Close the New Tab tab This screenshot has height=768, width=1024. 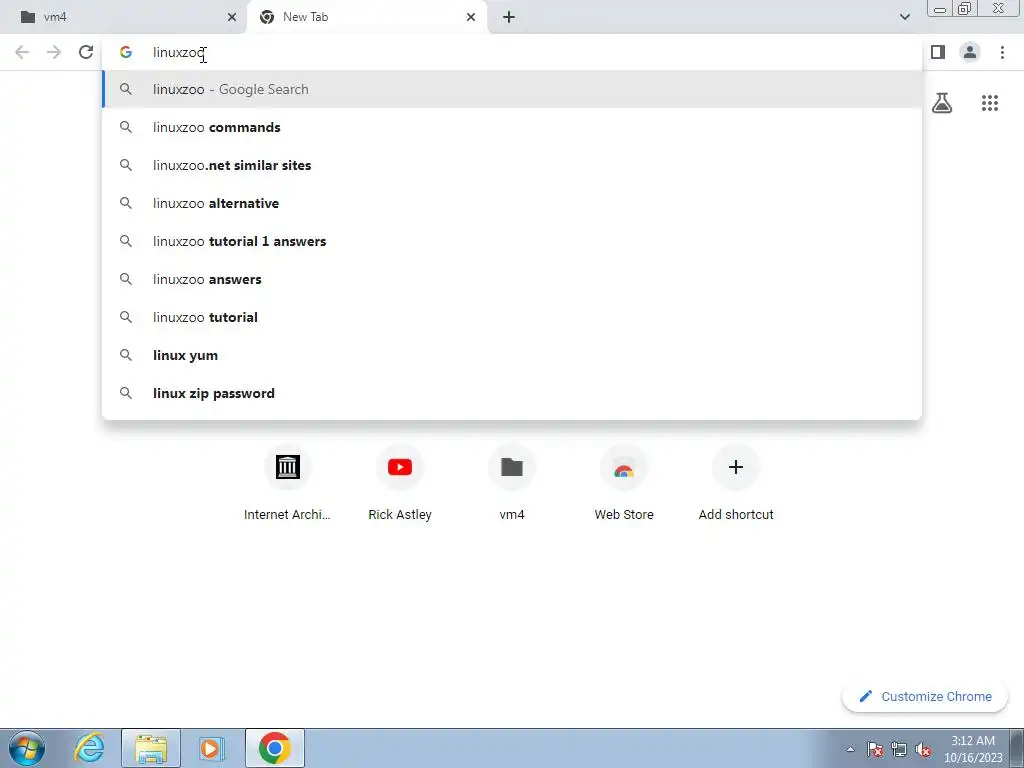pyautogui.click(x=470, y=17)
